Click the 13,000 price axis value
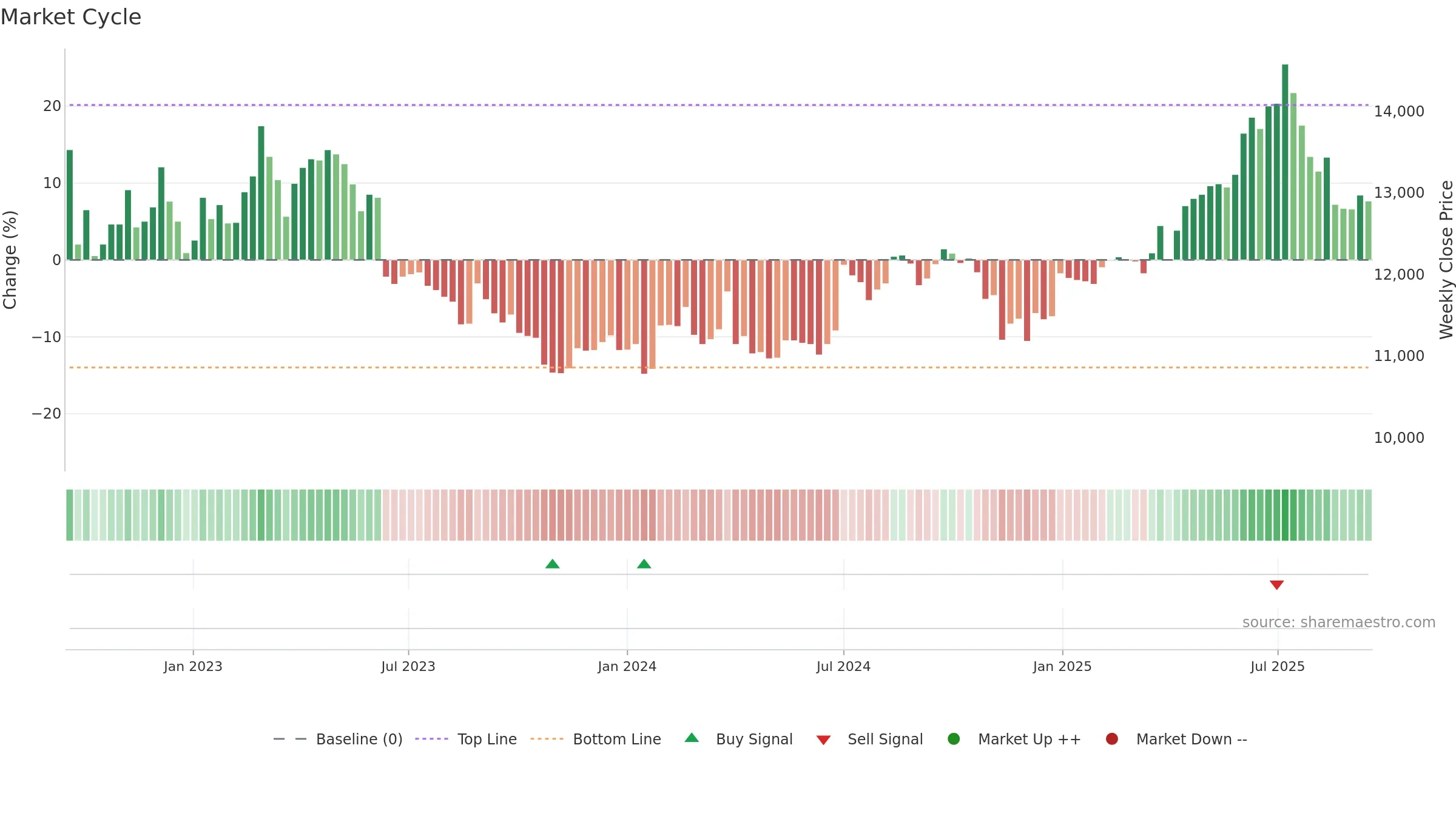This screenshot has width=1456, height=819. (x=1399, y=193)
